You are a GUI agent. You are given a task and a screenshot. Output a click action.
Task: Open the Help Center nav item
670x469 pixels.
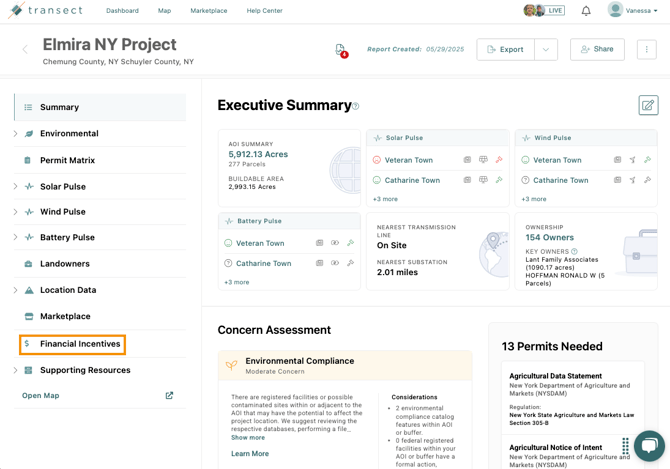264,11
